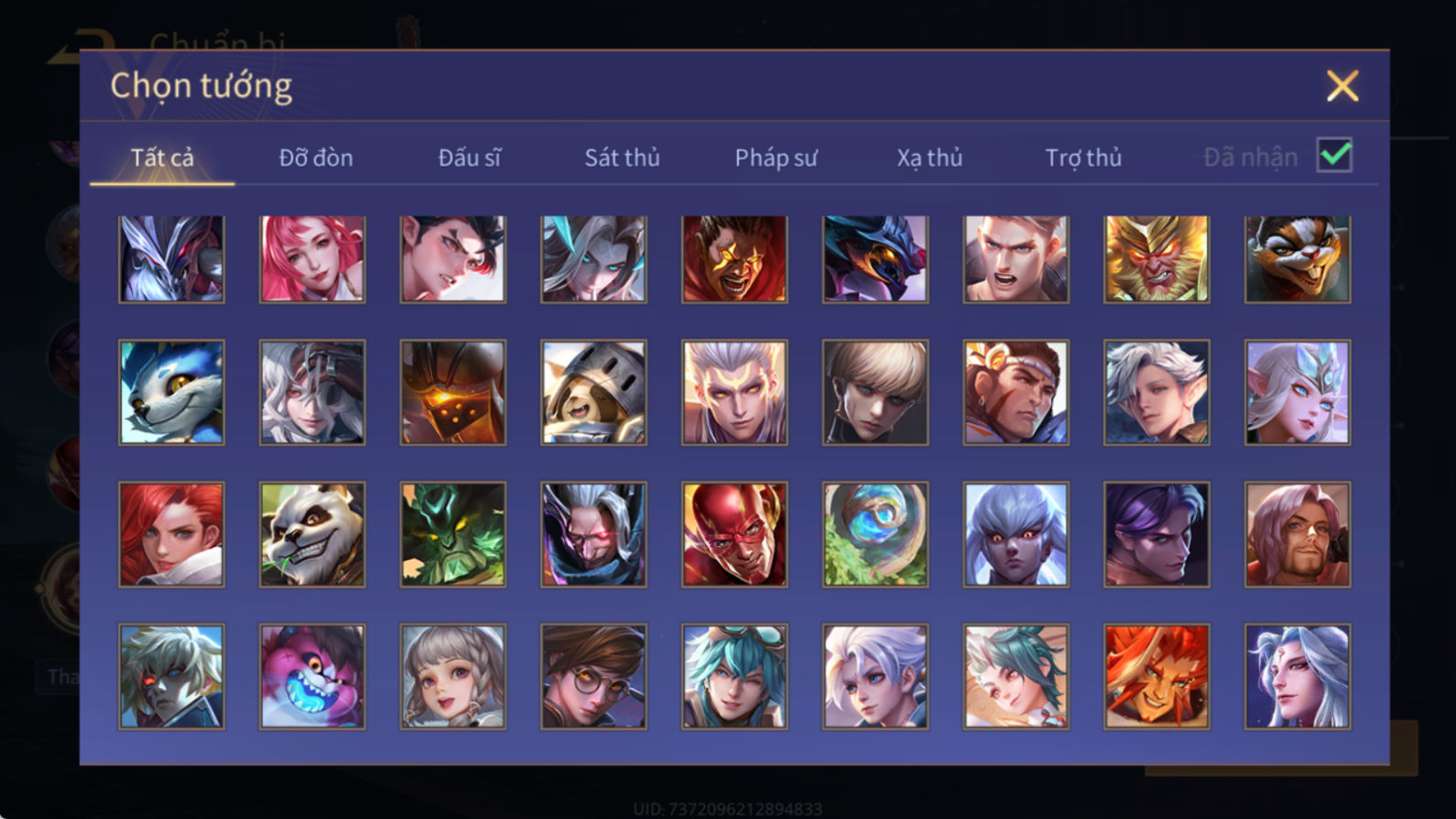Viewport: 1456px width, 819px height.
Task: Close the Chọn tướng dialog
Action: (x=1342, y=86)
